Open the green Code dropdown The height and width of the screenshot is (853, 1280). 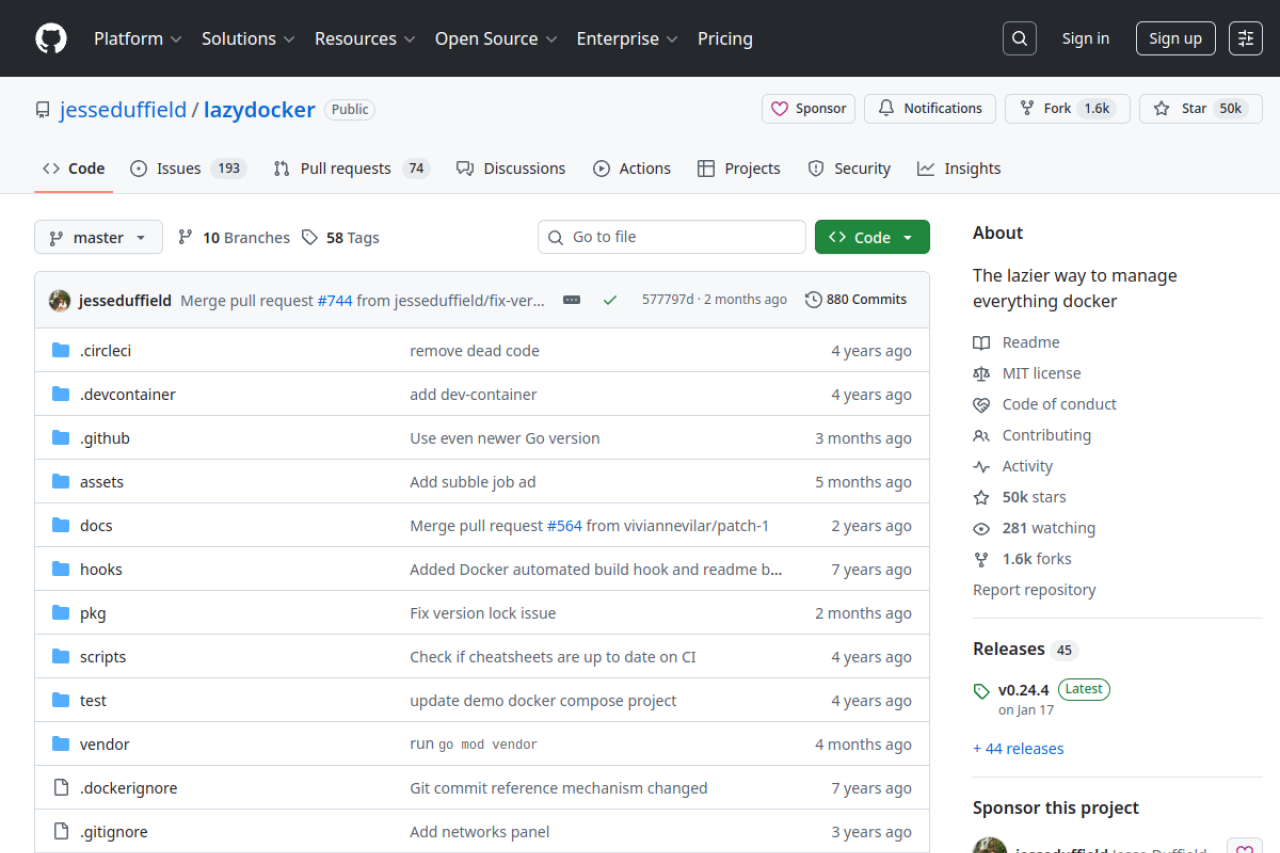[x=872, y=237]
